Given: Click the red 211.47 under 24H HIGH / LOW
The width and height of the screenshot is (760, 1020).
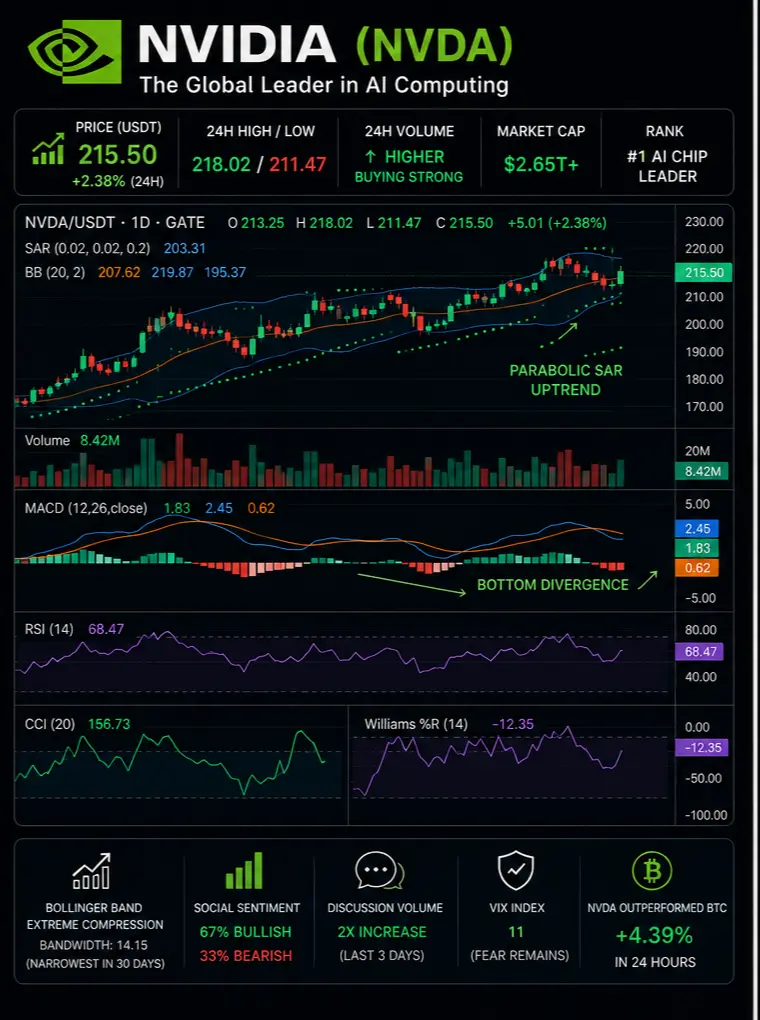Looking at the screenshot, I should [297, 164].
